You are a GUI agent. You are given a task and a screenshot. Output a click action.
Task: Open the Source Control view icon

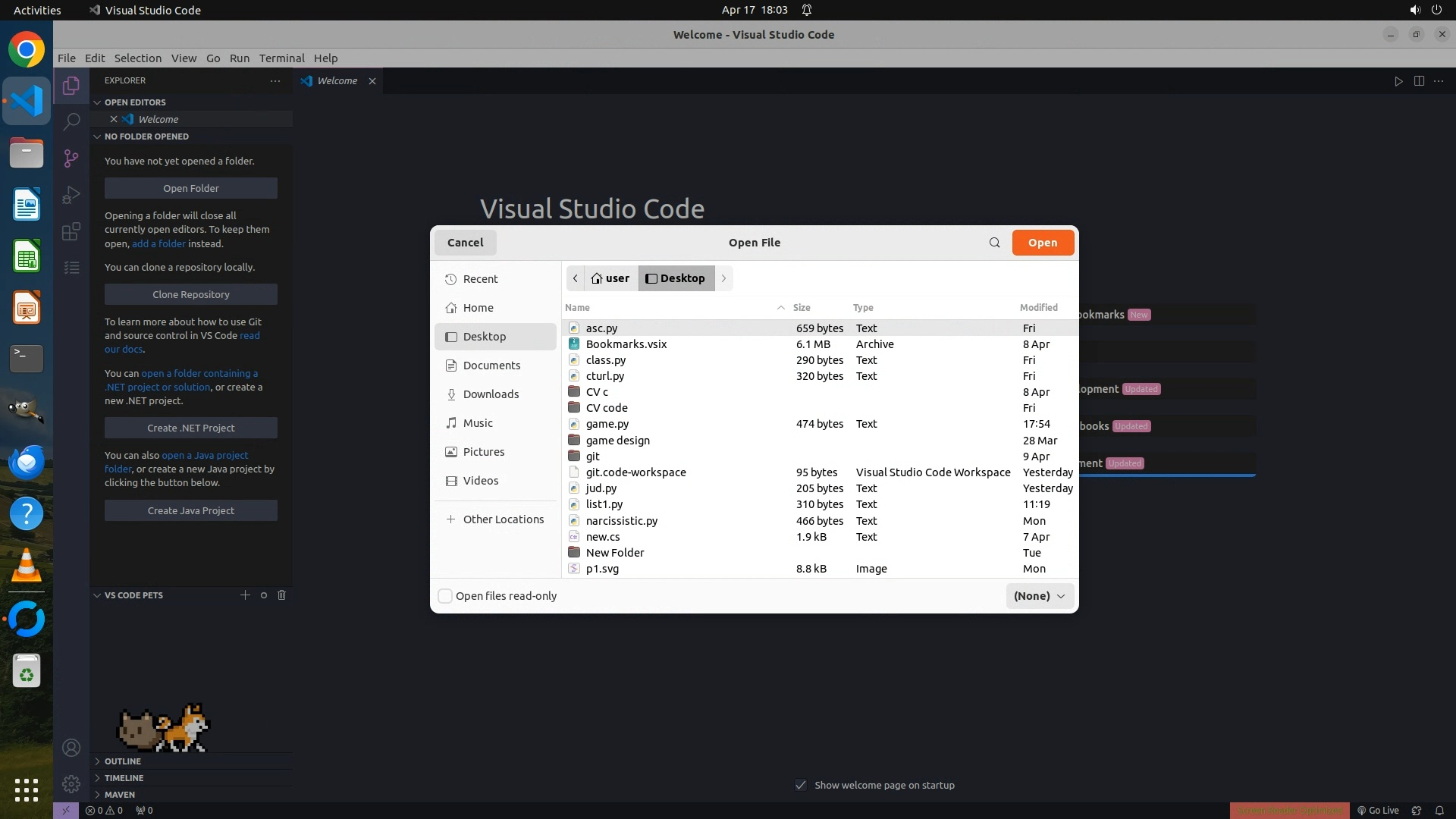(x=71, y=158)
